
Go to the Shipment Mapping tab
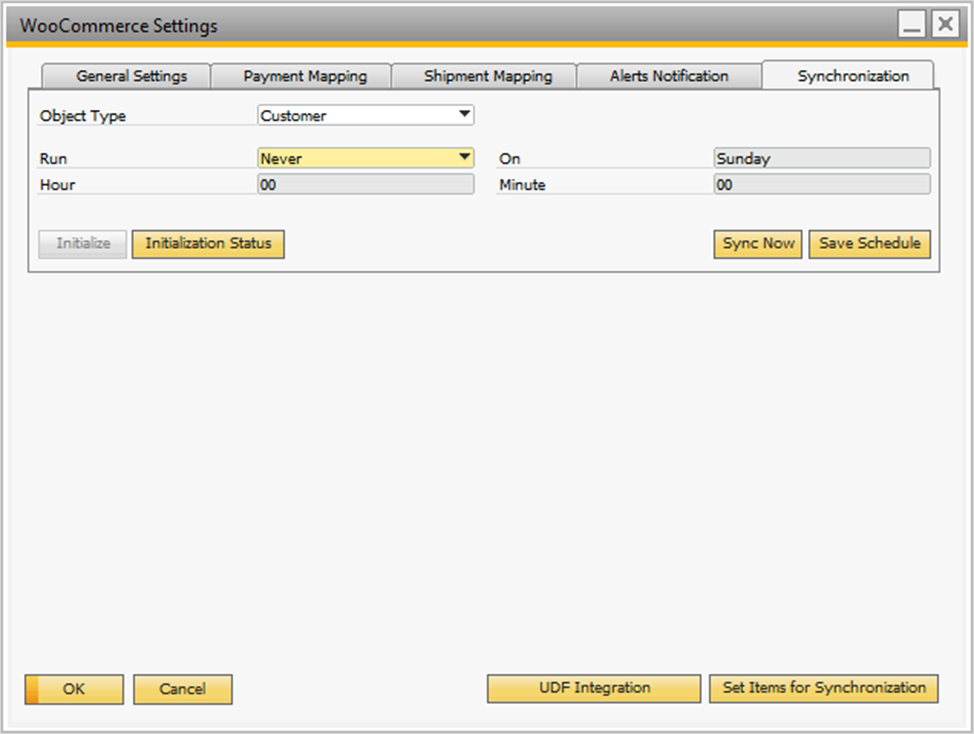click(487, 76)
